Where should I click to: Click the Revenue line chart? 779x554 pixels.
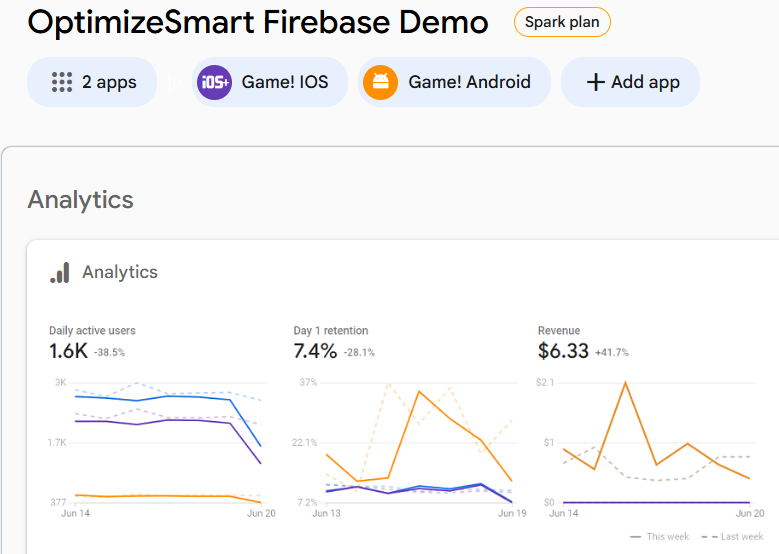click(x=657, y=442)
